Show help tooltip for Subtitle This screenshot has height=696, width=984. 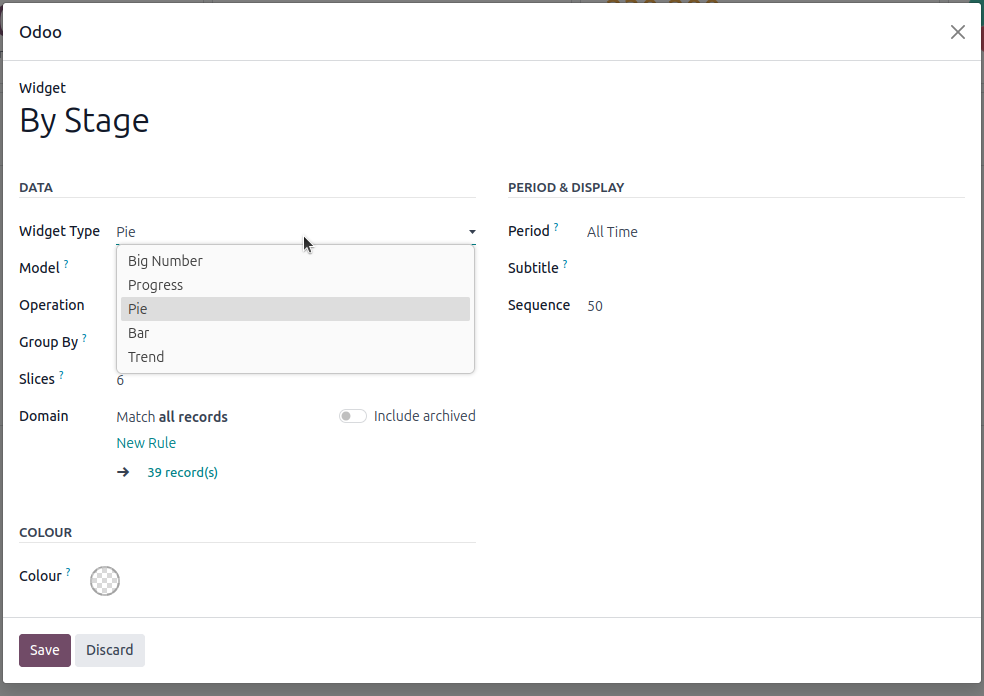coord(565,264)
